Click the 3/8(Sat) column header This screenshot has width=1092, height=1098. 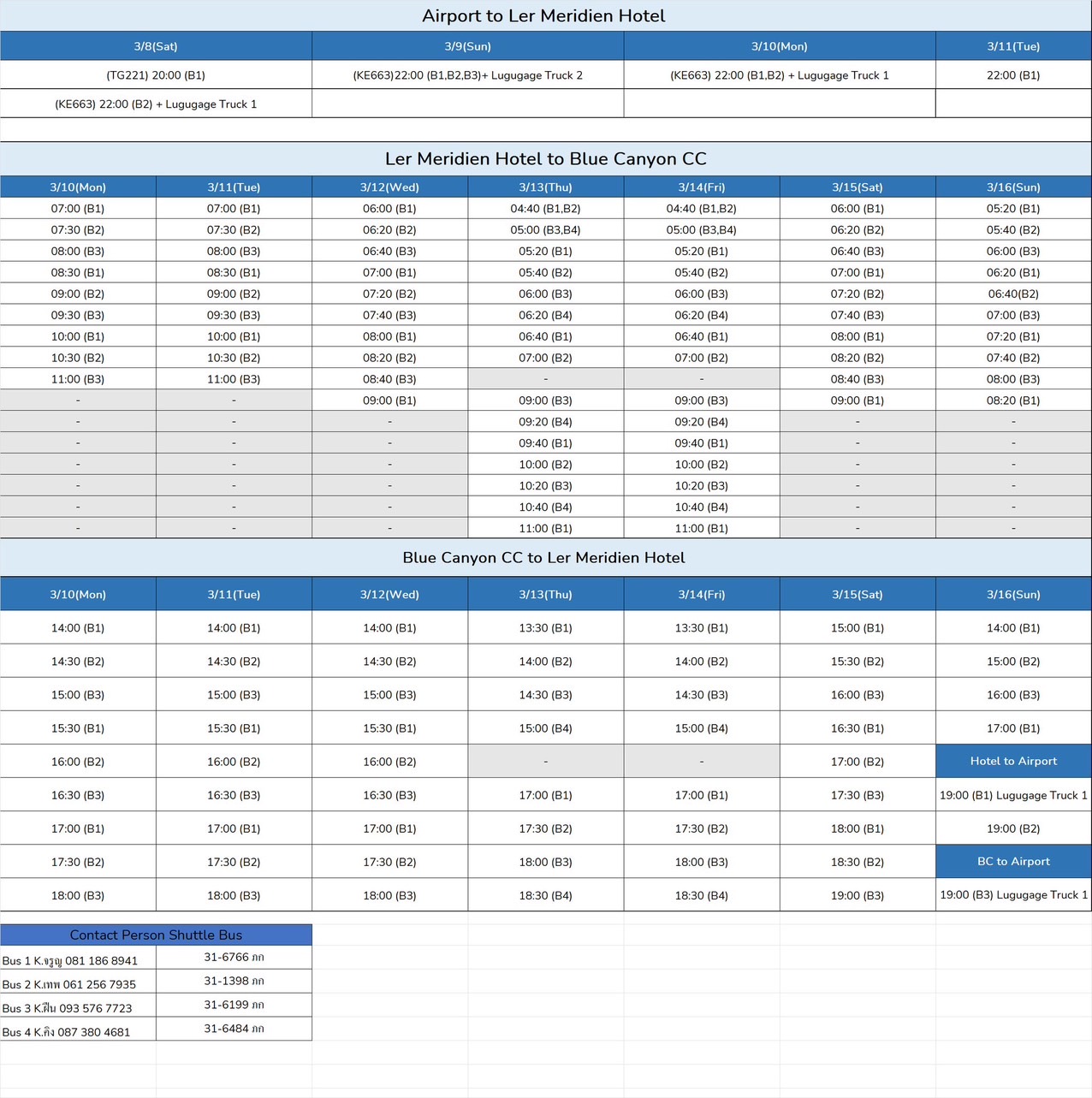[x=156, y=46]
